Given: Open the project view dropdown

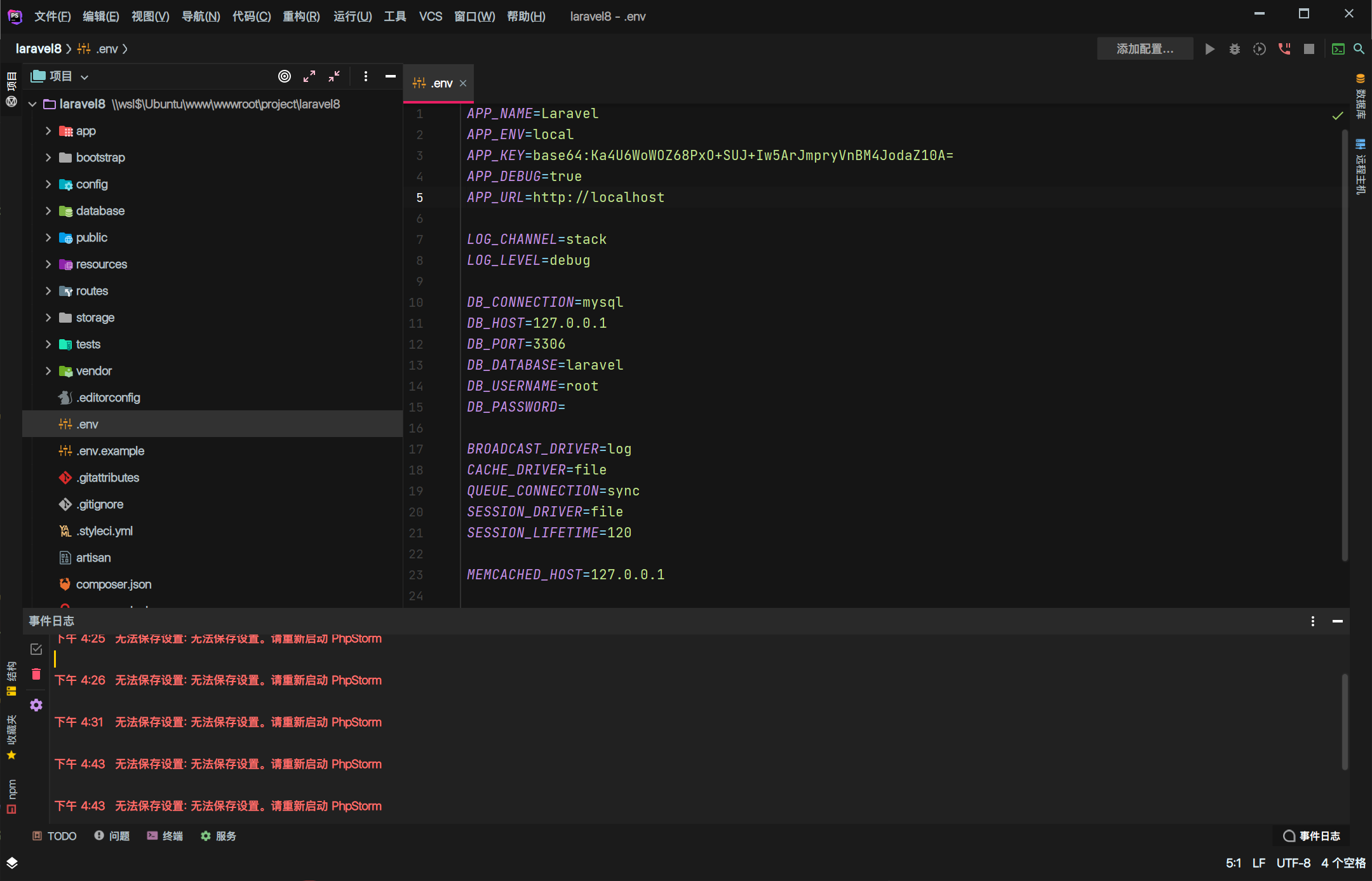Looking at the screenshot, I should click(x=84, y=77).
